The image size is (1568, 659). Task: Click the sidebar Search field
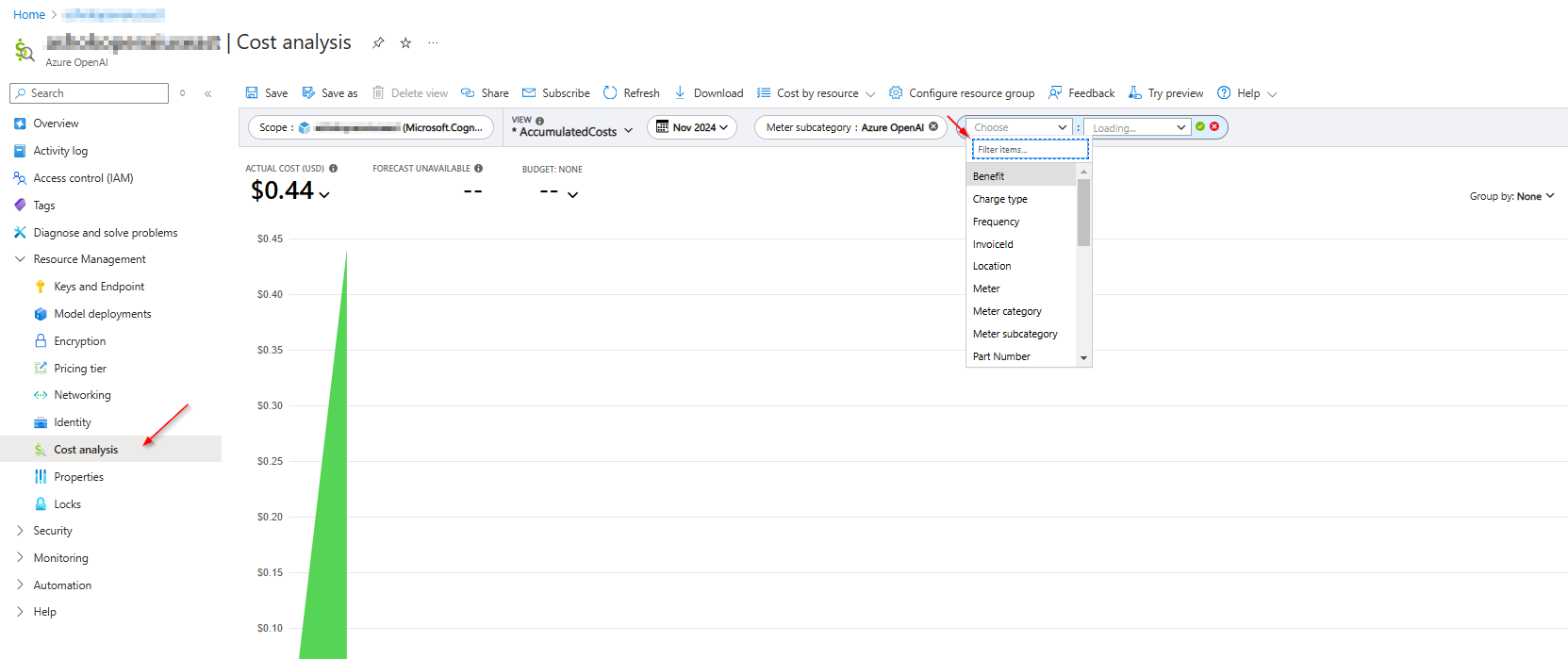[x=90, y=93]
